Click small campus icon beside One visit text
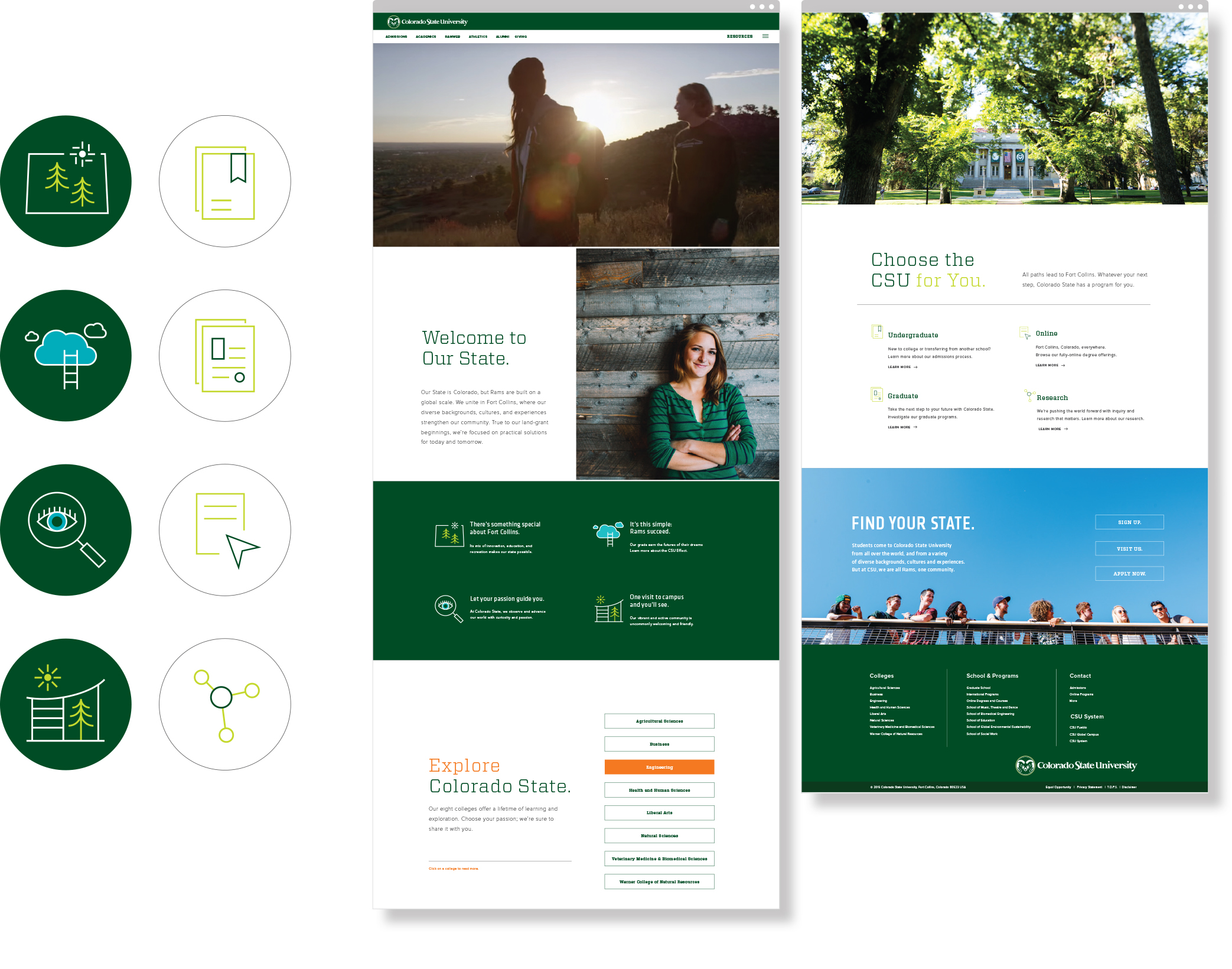Viewport: 1232px width, 969px height. coord(609,609)
